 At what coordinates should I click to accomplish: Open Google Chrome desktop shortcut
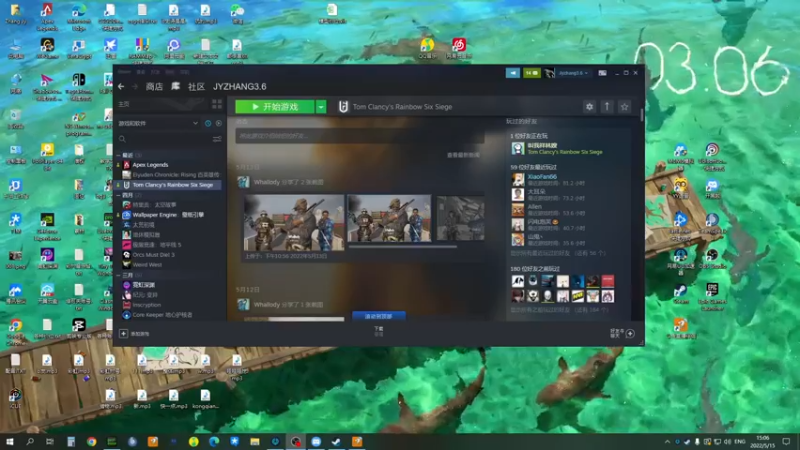coord(15,332)
